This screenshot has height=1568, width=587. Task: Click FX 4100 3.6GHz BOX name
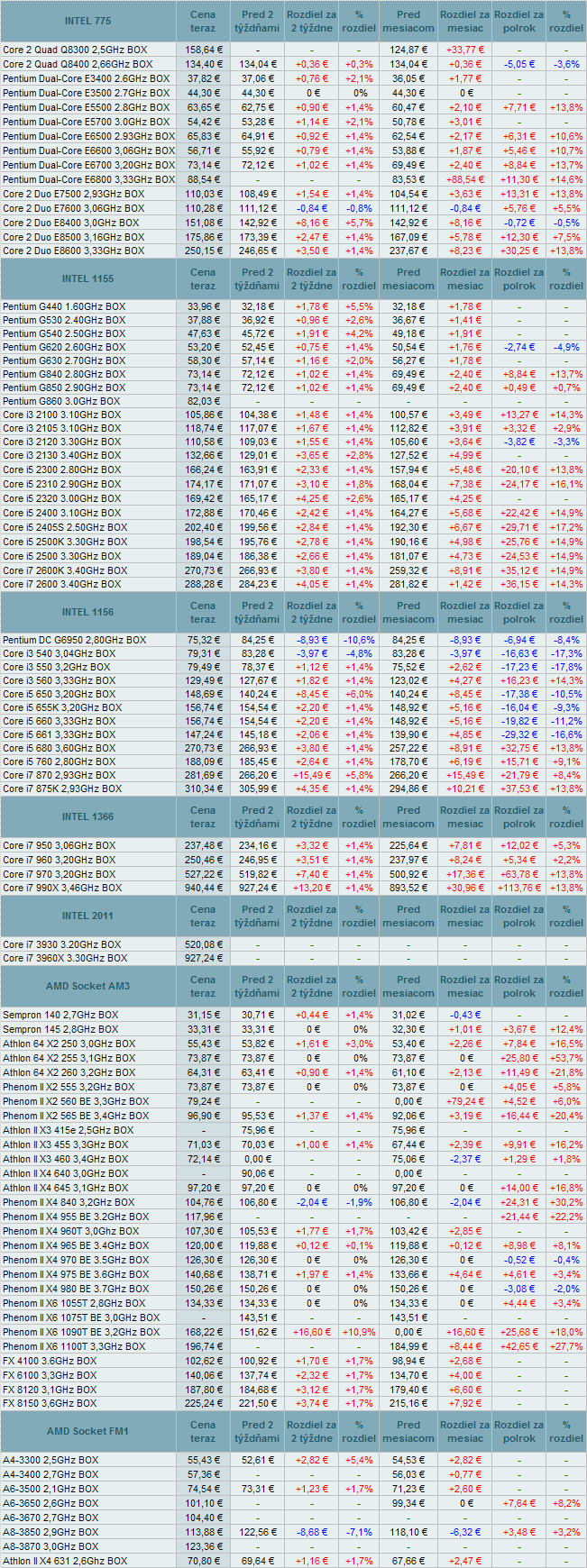tap(50, 1361)
